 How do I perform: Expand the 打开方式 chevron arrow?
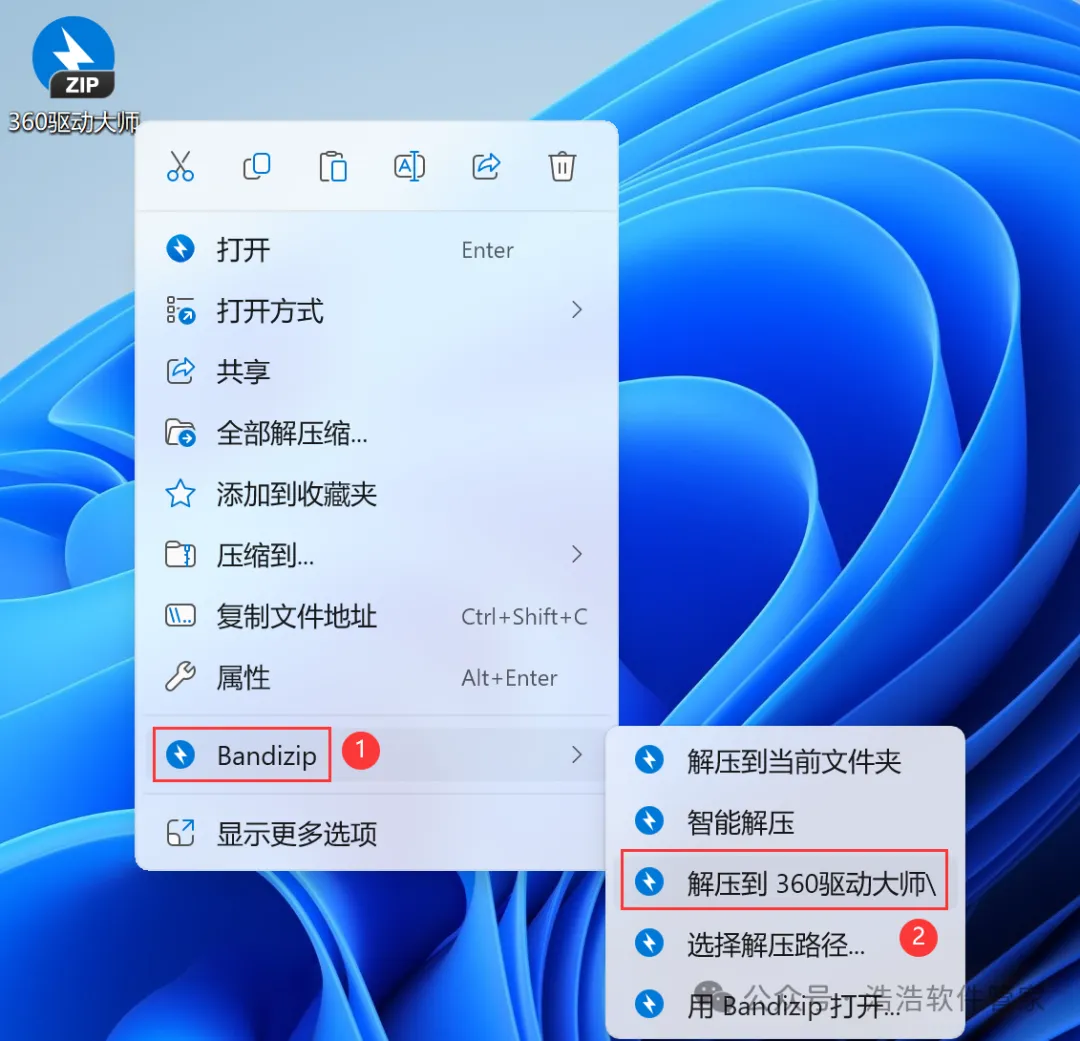pyautogui.click(x=577, y=310)
